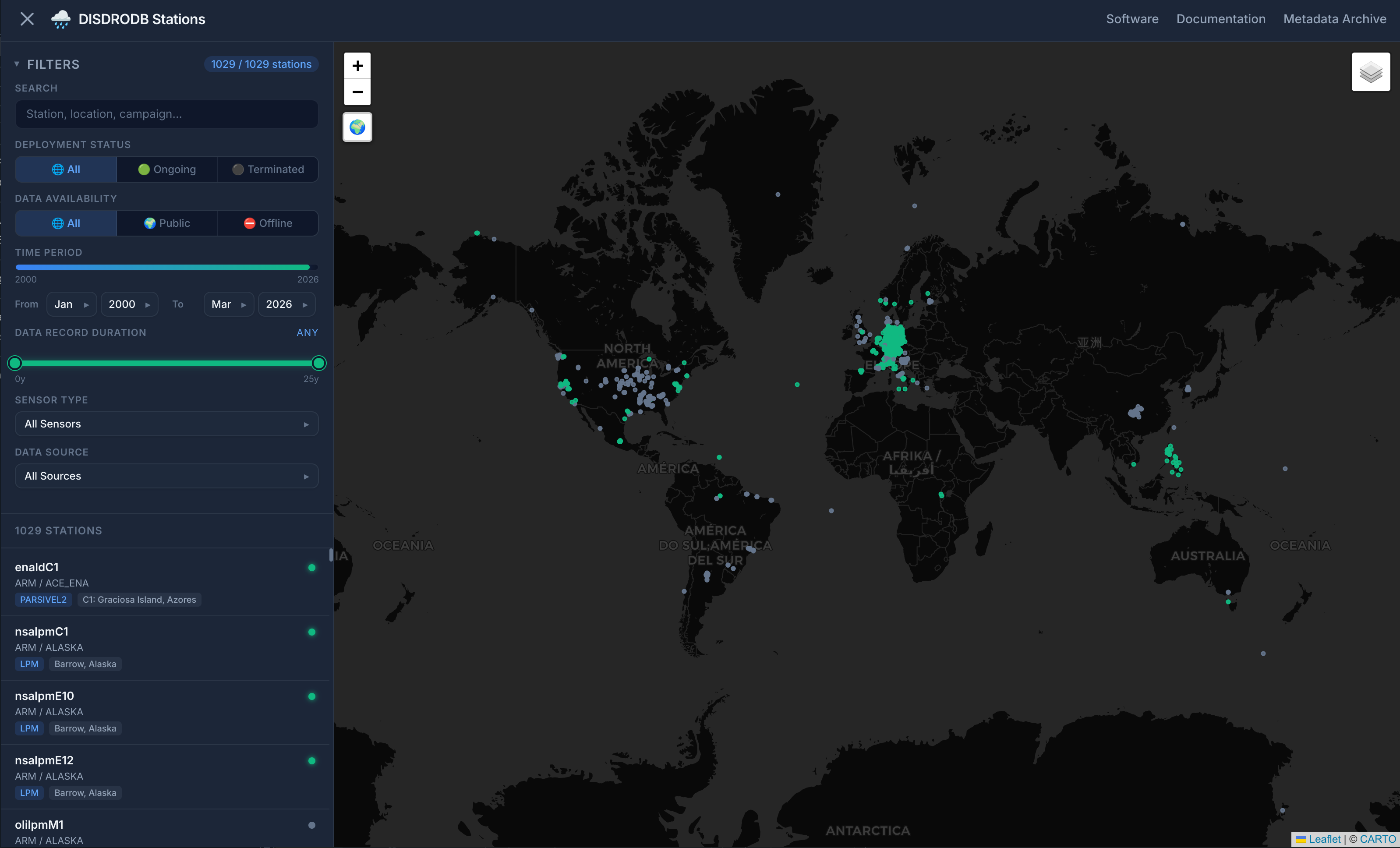
Task: Click the ANY duration reset label
Action: [x=308, y=332]
